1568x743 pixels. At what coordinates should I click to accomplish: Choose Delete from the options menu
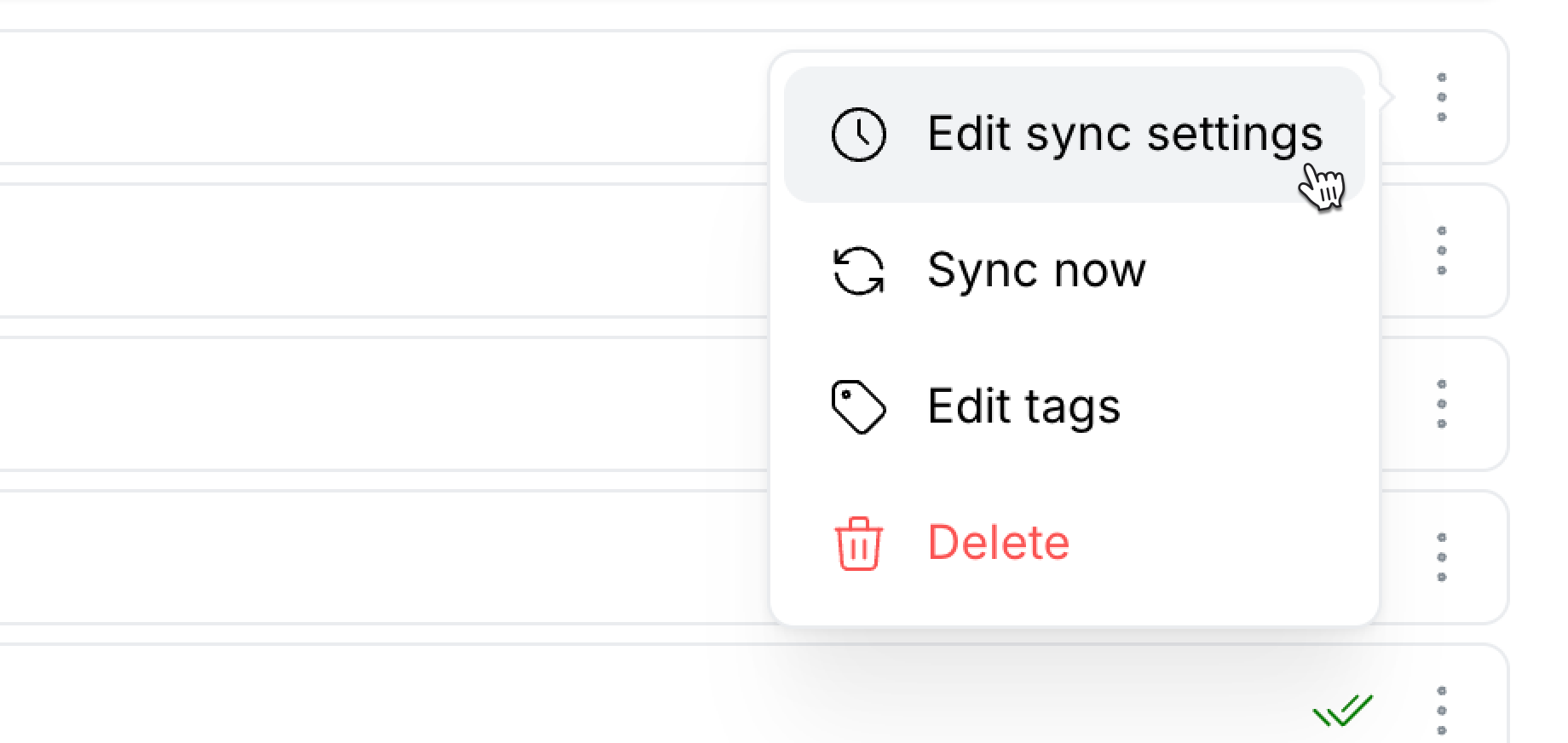997,543
